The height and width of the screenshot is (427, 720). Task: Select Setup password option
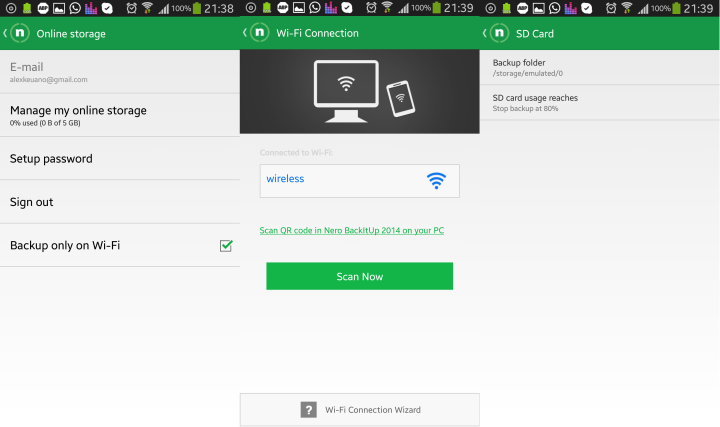click(x=120, y=158)
